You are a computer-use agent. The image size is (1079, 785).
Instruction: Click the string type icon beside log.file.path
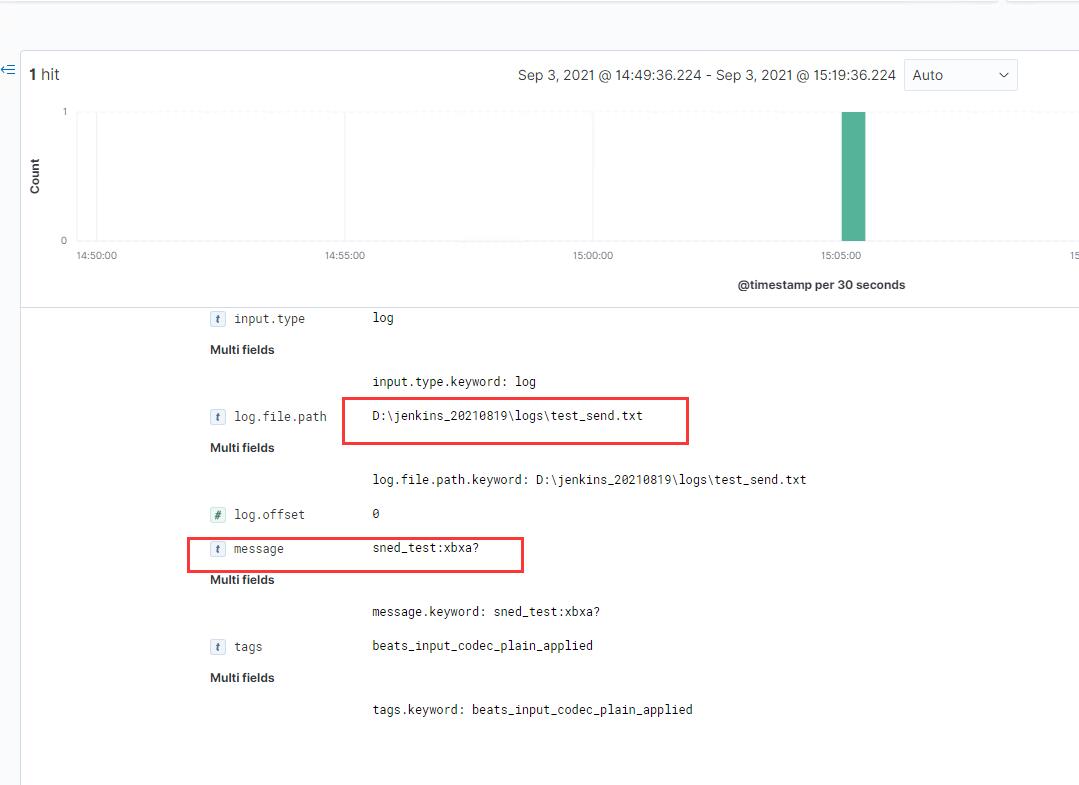click(x=217, y=417)
